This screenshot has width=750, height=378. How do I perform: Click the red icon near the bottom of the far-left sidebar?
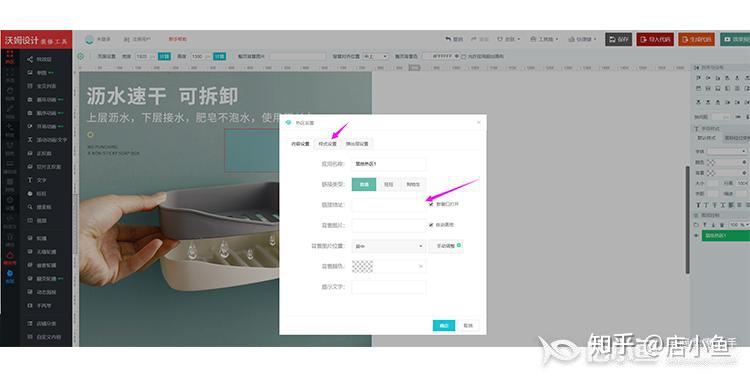[x=10, y=257]
